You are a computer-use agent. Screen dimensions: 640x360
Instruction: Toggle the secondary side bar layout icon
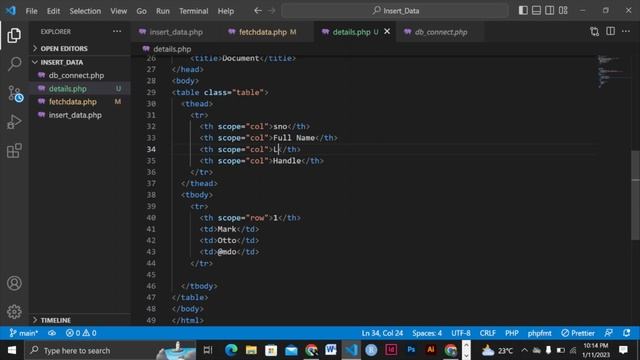tap(550, 11)
